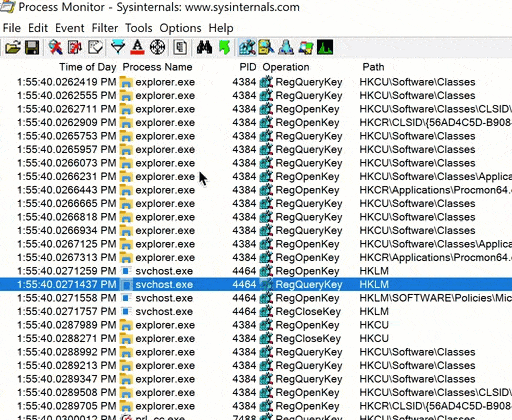512x420 pixels.
Task: Click the explorer.exe icon in the 1:55:40.0266443 row
Action: coord(126,190)
